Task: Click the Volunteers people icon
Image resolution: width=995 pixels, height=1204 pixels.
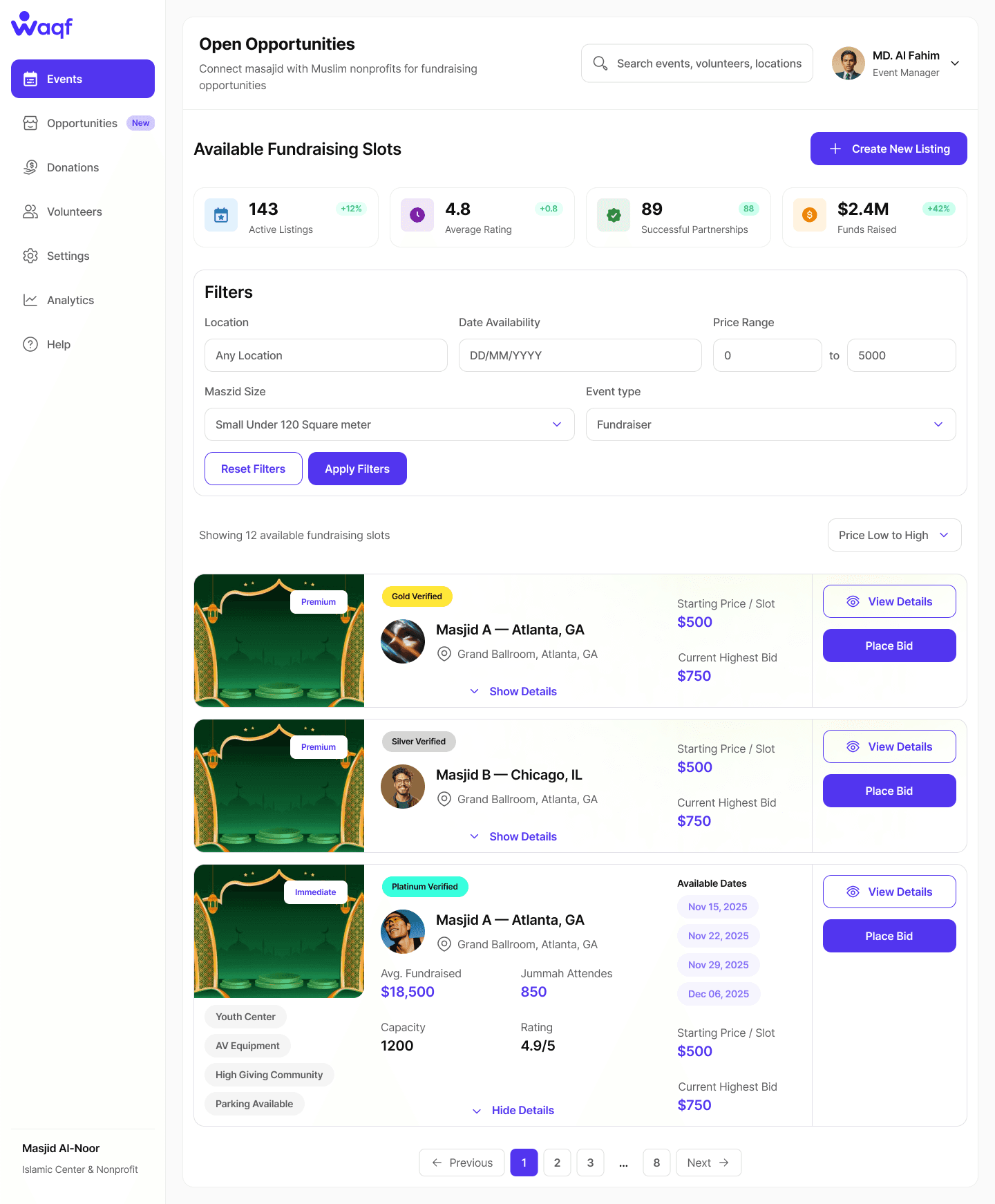Action: pos(30,211)
